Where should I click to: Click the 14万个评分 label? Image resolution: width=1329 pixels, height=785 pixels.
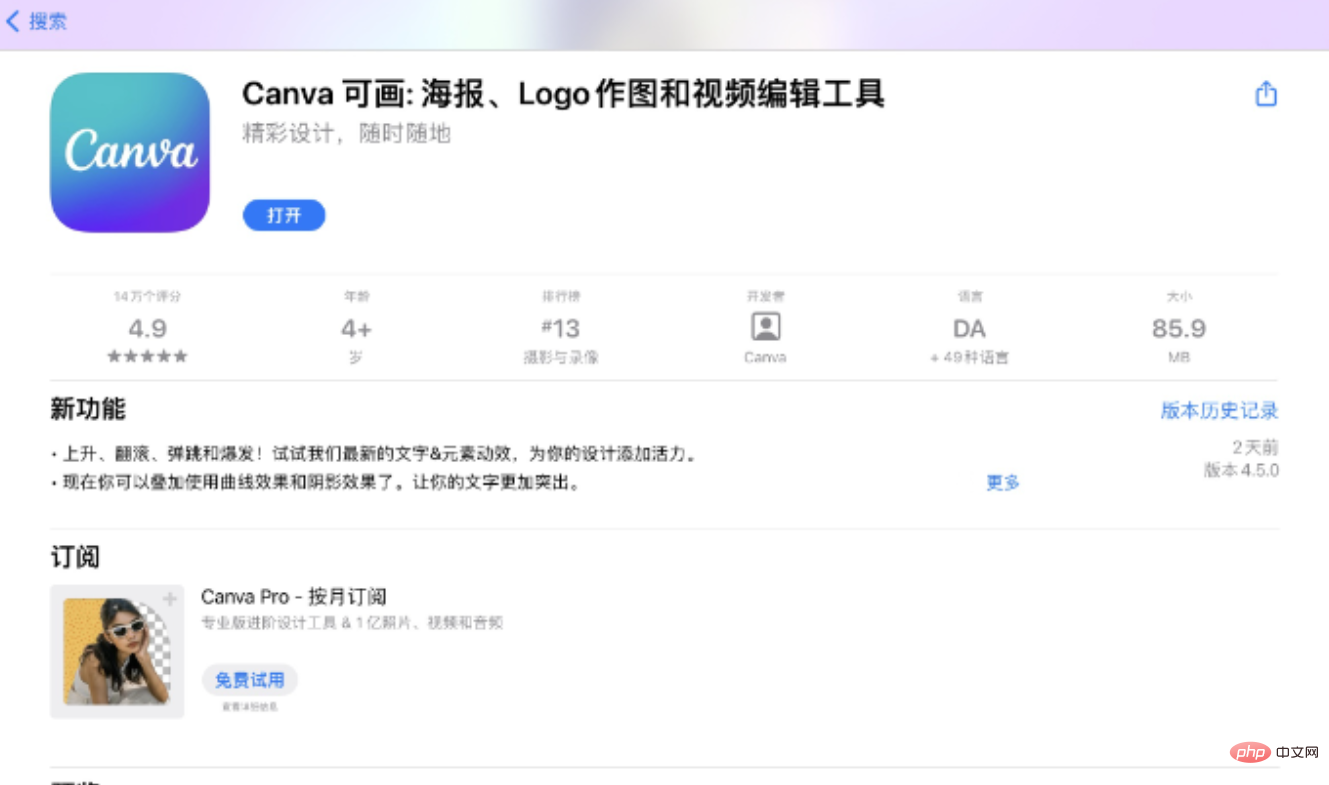(x=147, y=297)
